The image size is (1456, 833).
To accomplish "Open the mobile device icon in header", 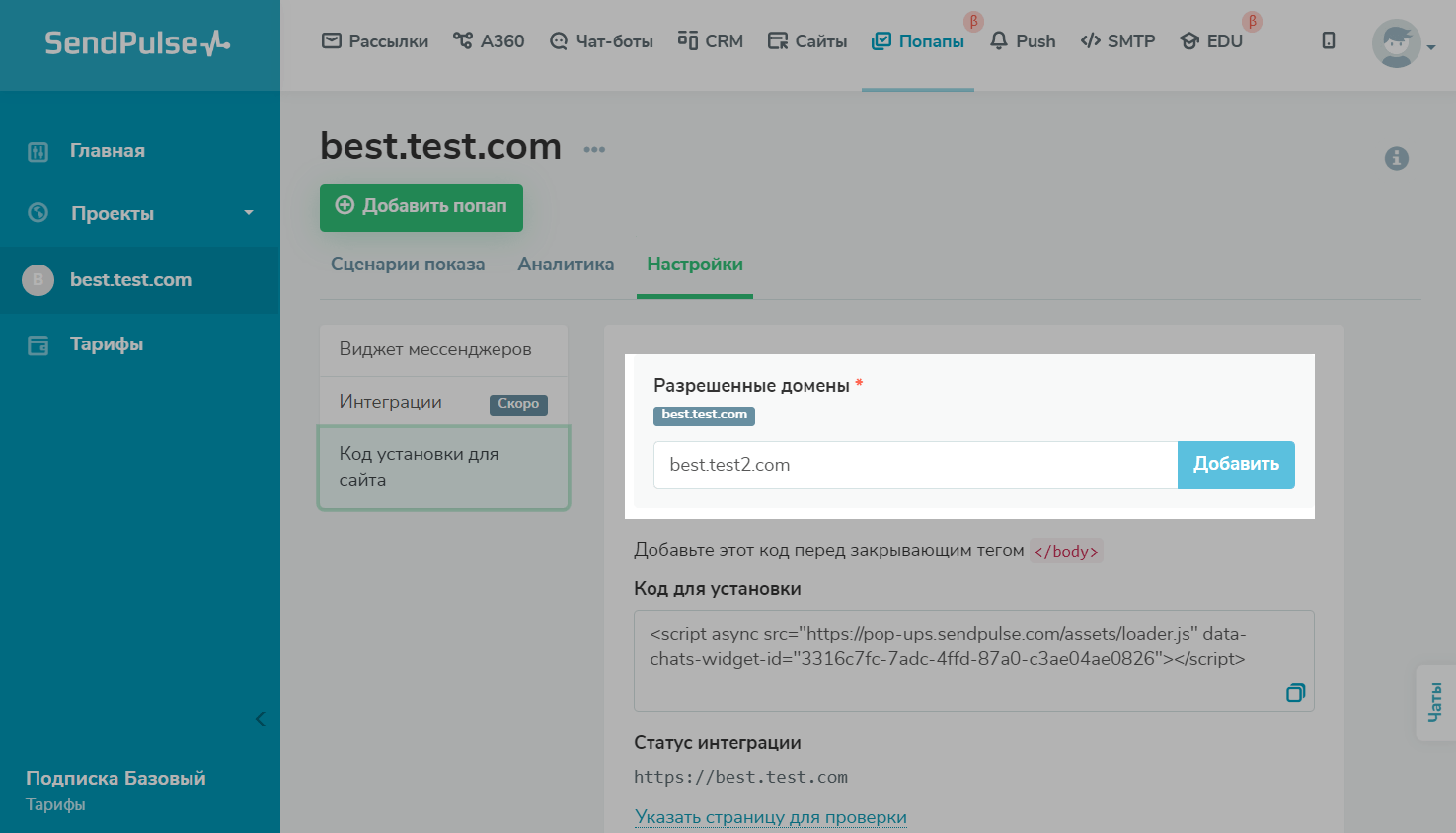I will 1329,40.
